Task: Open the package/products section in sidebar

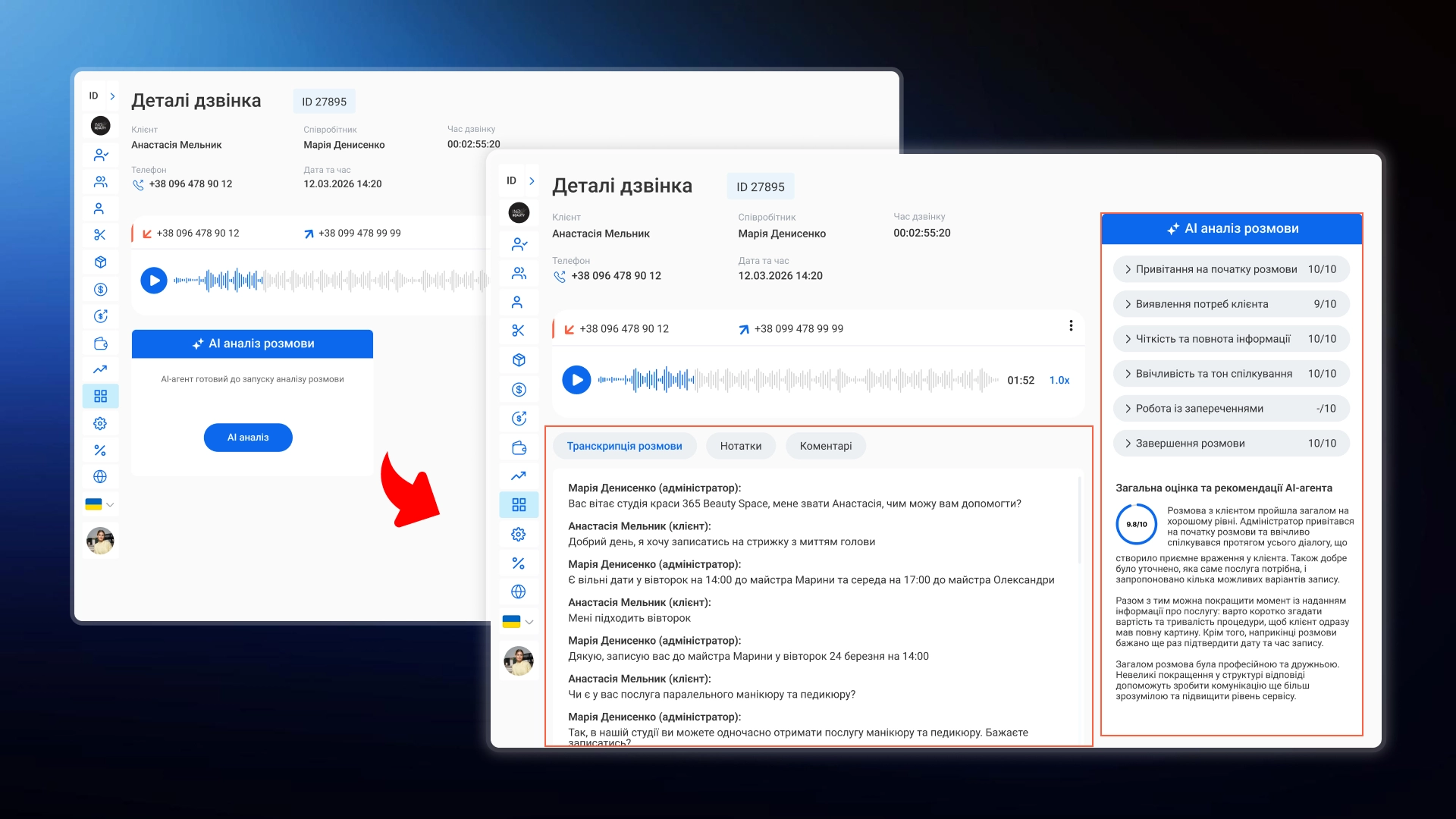Action: pos(519,360)
